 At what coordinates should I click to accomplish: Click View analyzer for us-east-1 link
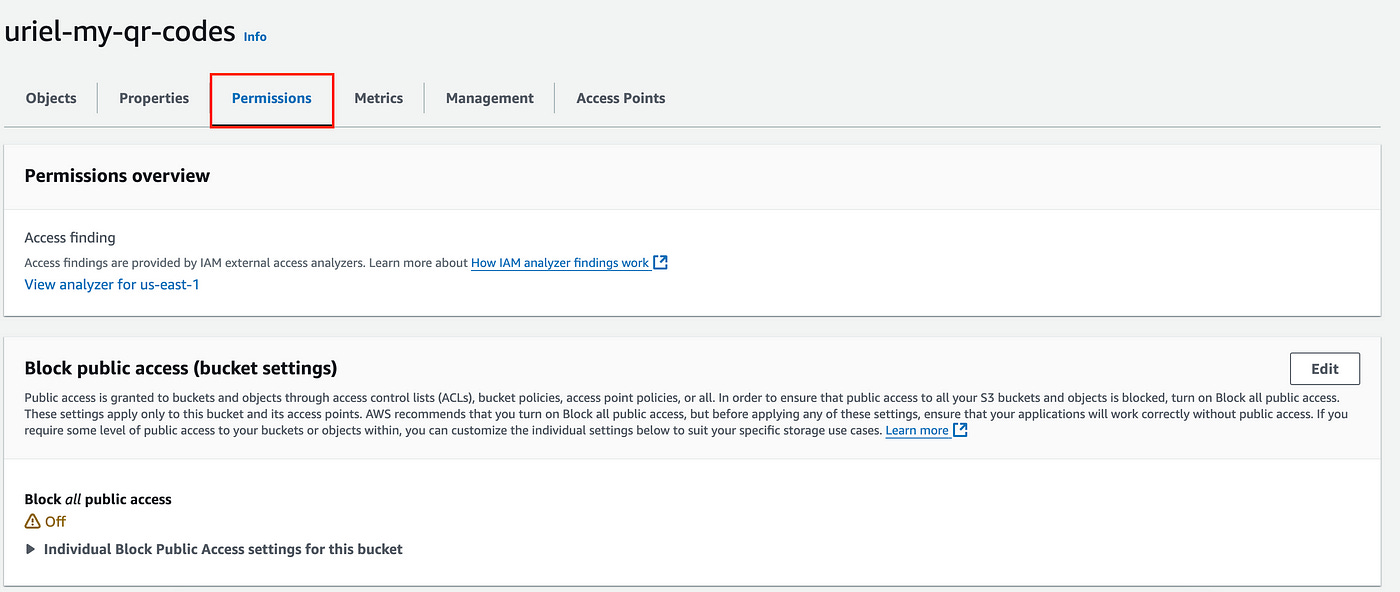(112, 284)
